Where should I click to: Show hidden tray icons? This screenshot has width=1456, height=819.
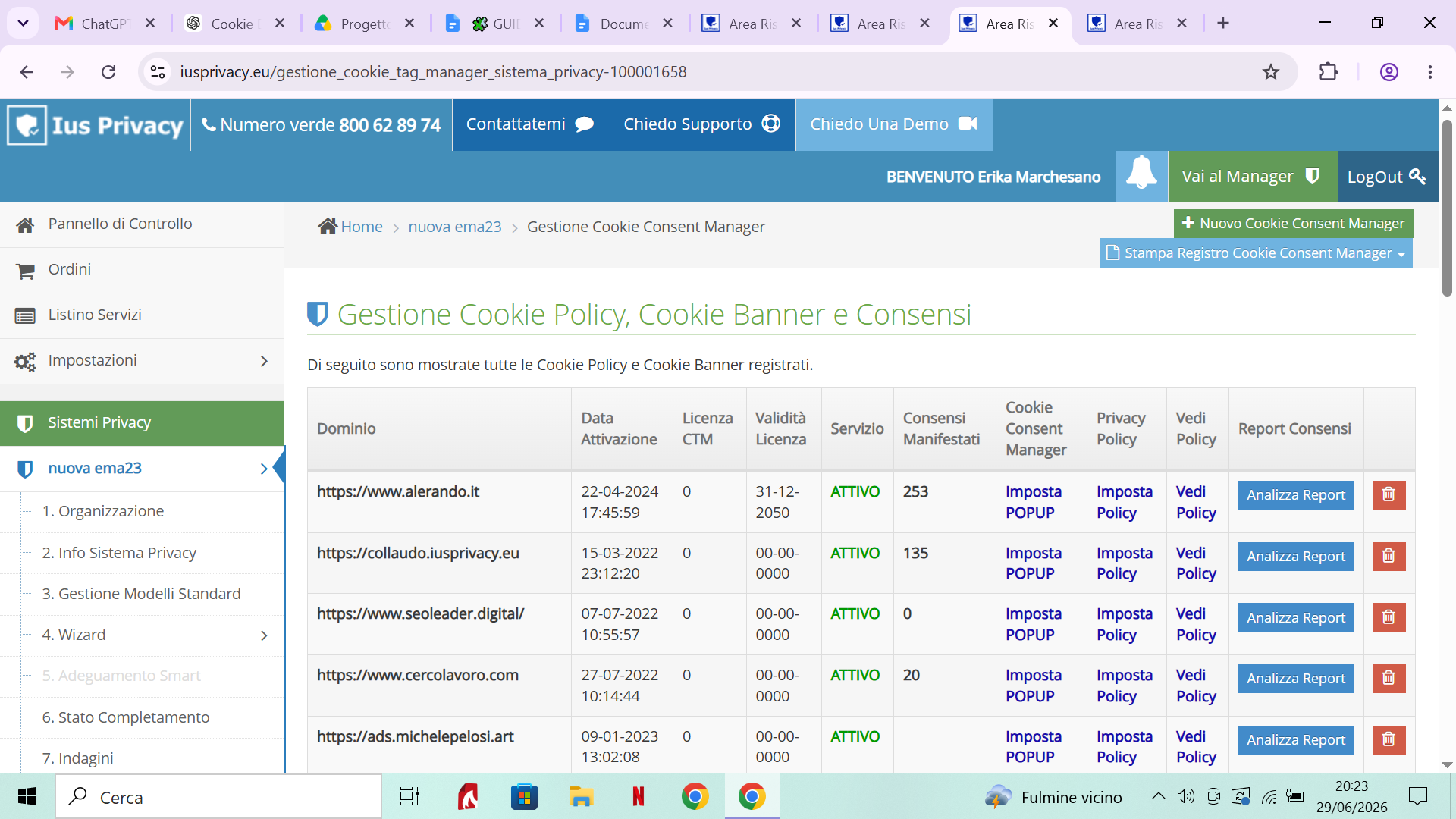pos(1158,796)
